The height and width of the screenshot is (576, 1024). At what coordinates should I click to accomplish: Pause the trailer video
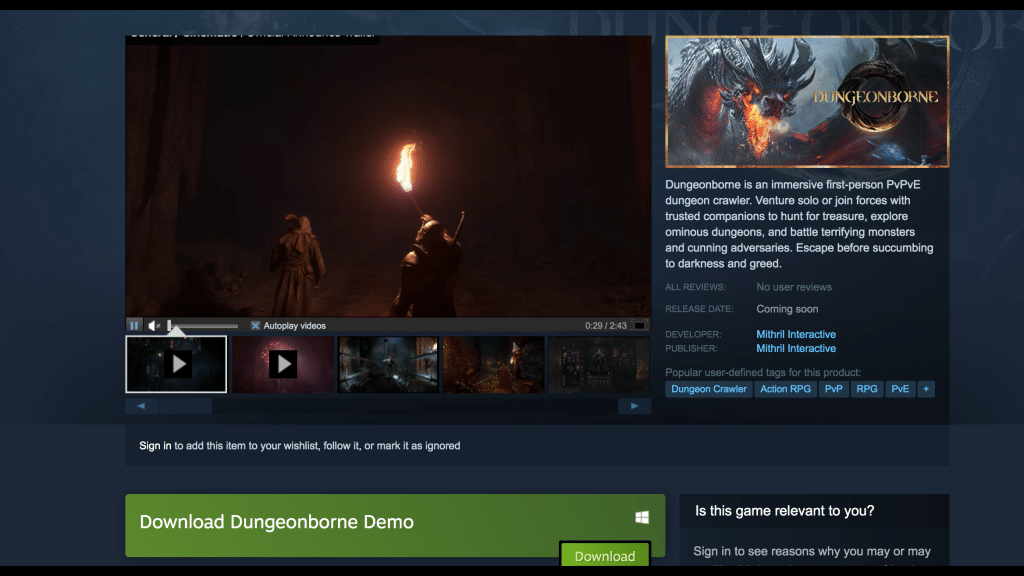click(x=134, y=325)
